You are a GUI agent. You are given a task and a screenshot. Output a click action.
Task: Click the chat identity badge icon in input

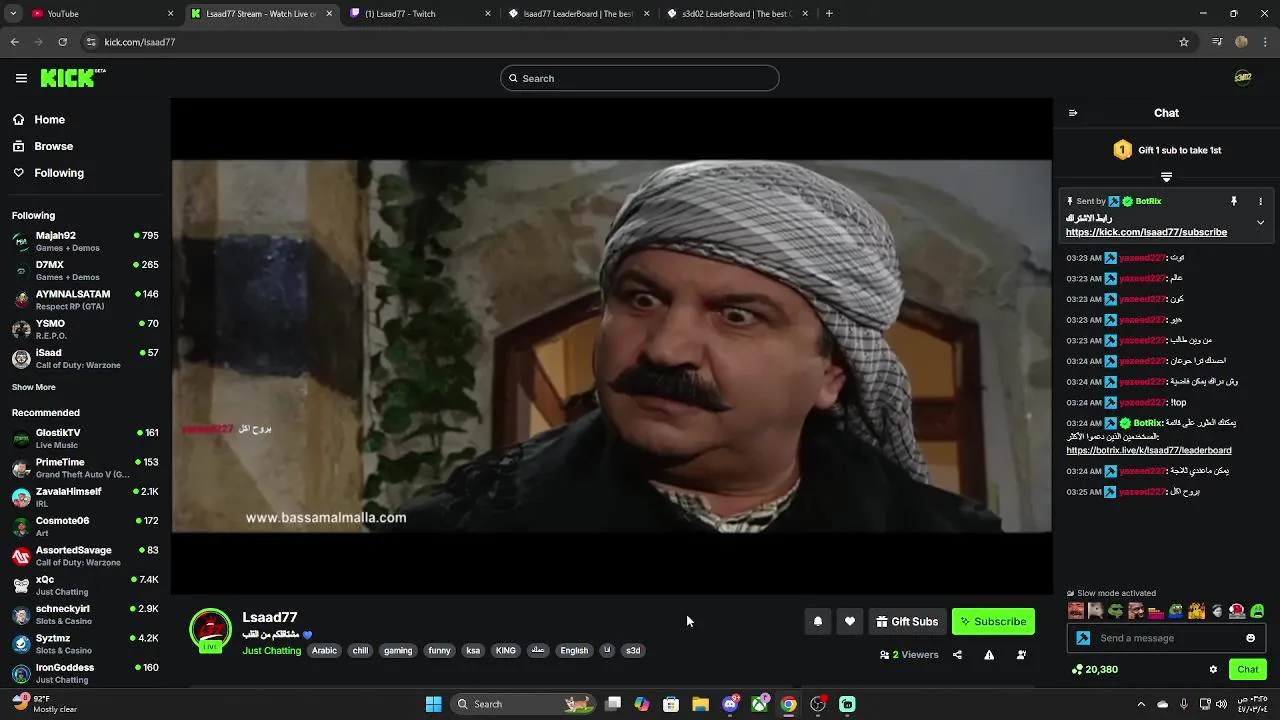coord(1083,638)
